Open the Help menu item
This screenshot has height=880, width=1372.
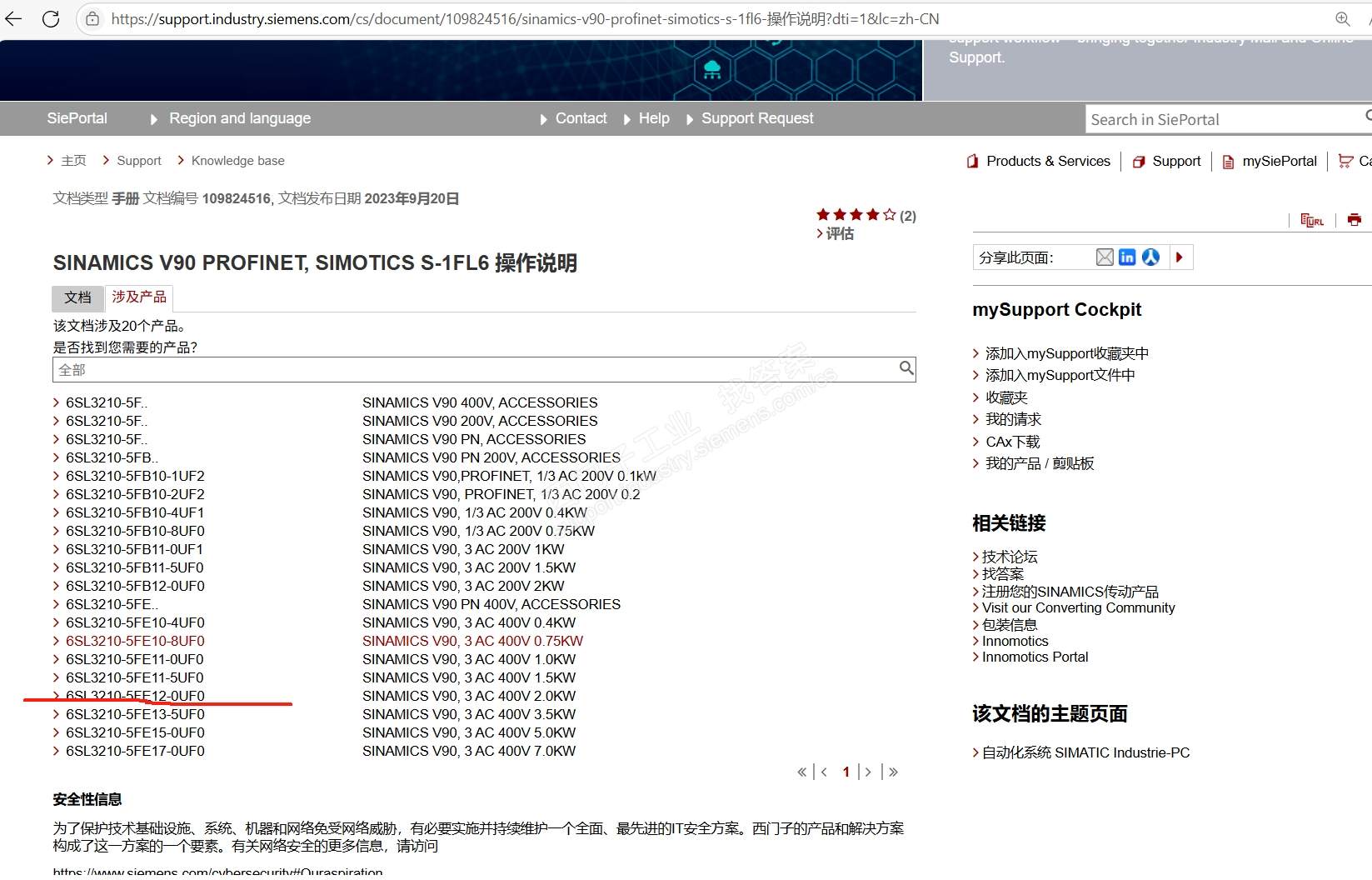pyautogui.click(x=654, y=118)
